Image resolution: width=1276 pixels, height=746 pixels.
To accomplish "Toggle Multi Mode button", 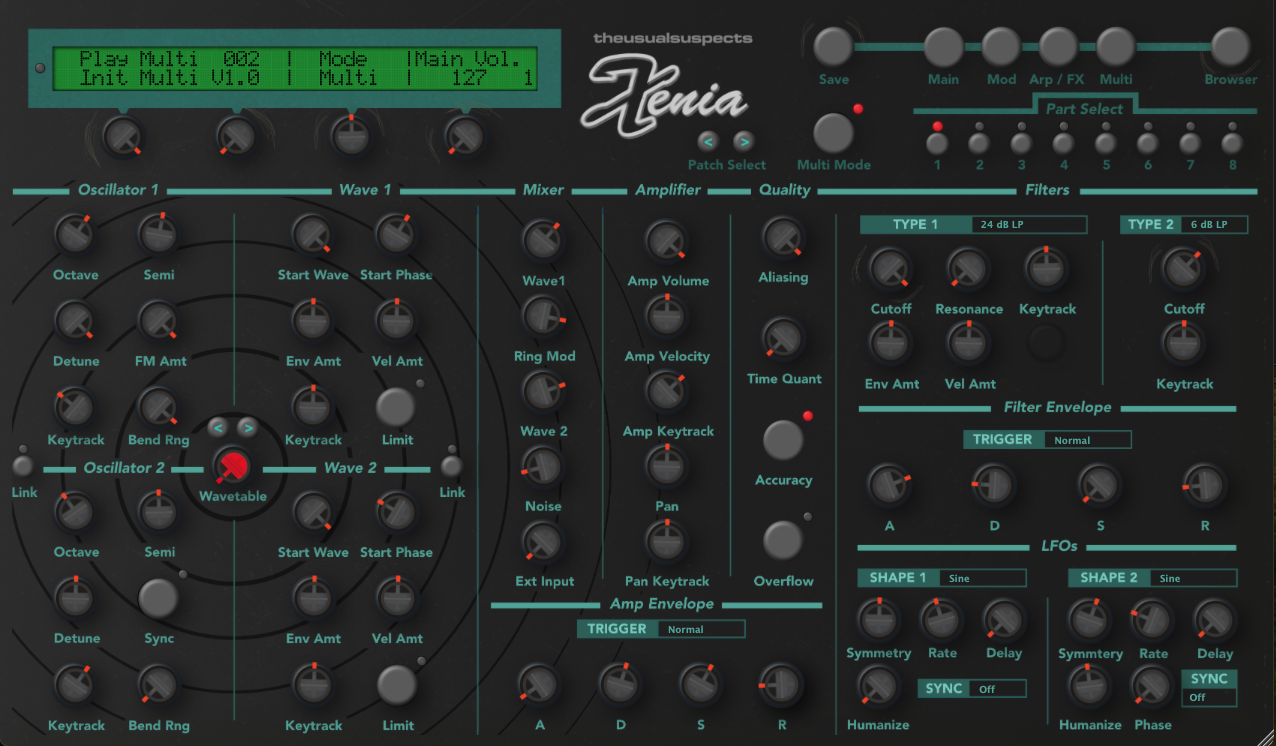I will coord(834,133).
